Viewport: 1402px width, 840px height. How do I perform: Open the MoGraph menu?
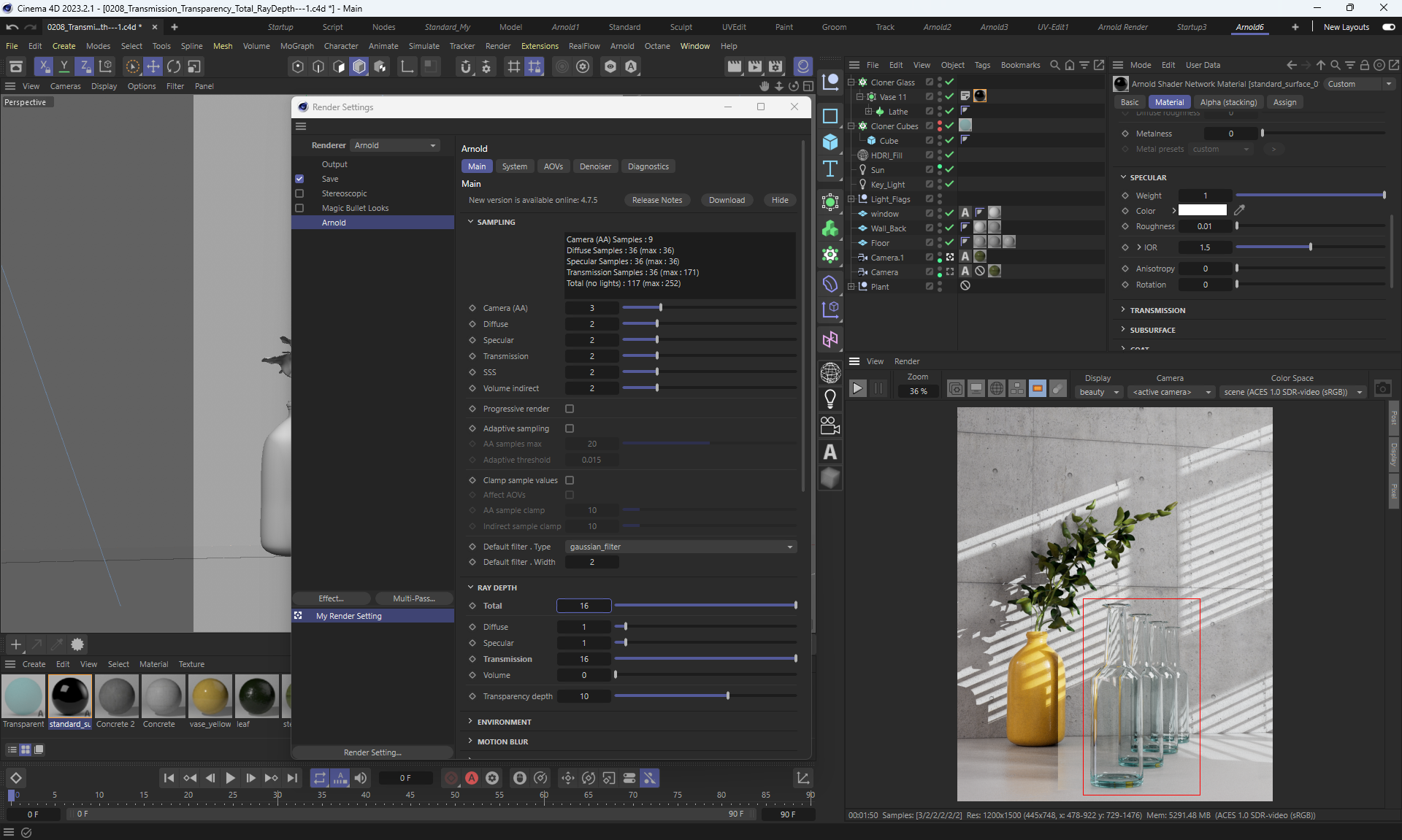tap(296, 46)
